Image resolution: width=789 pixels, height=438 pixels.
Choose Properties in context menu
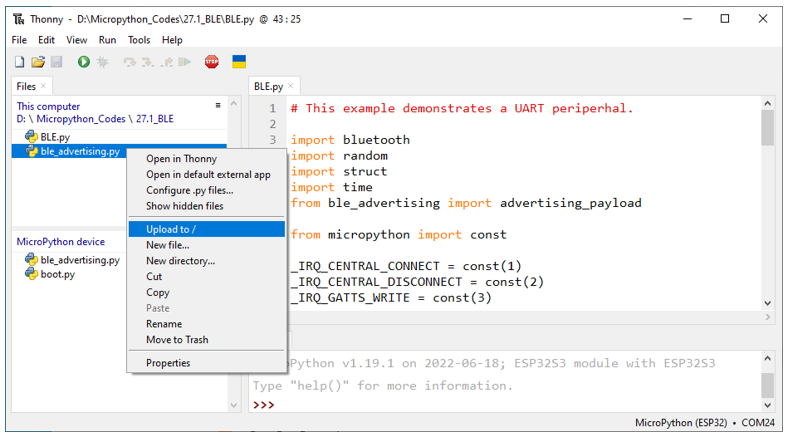click(207, 363)
